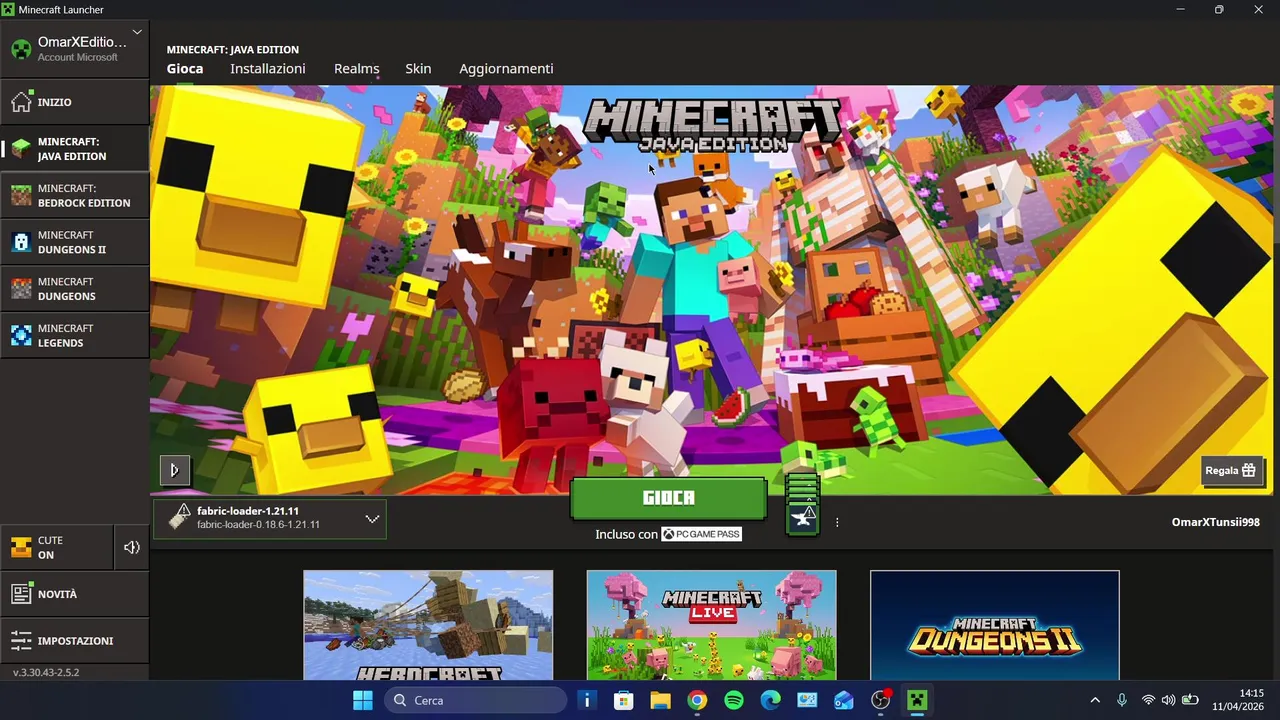
Task: Open the Wi-Fi network tray icon
Action: pos(1148,700)
